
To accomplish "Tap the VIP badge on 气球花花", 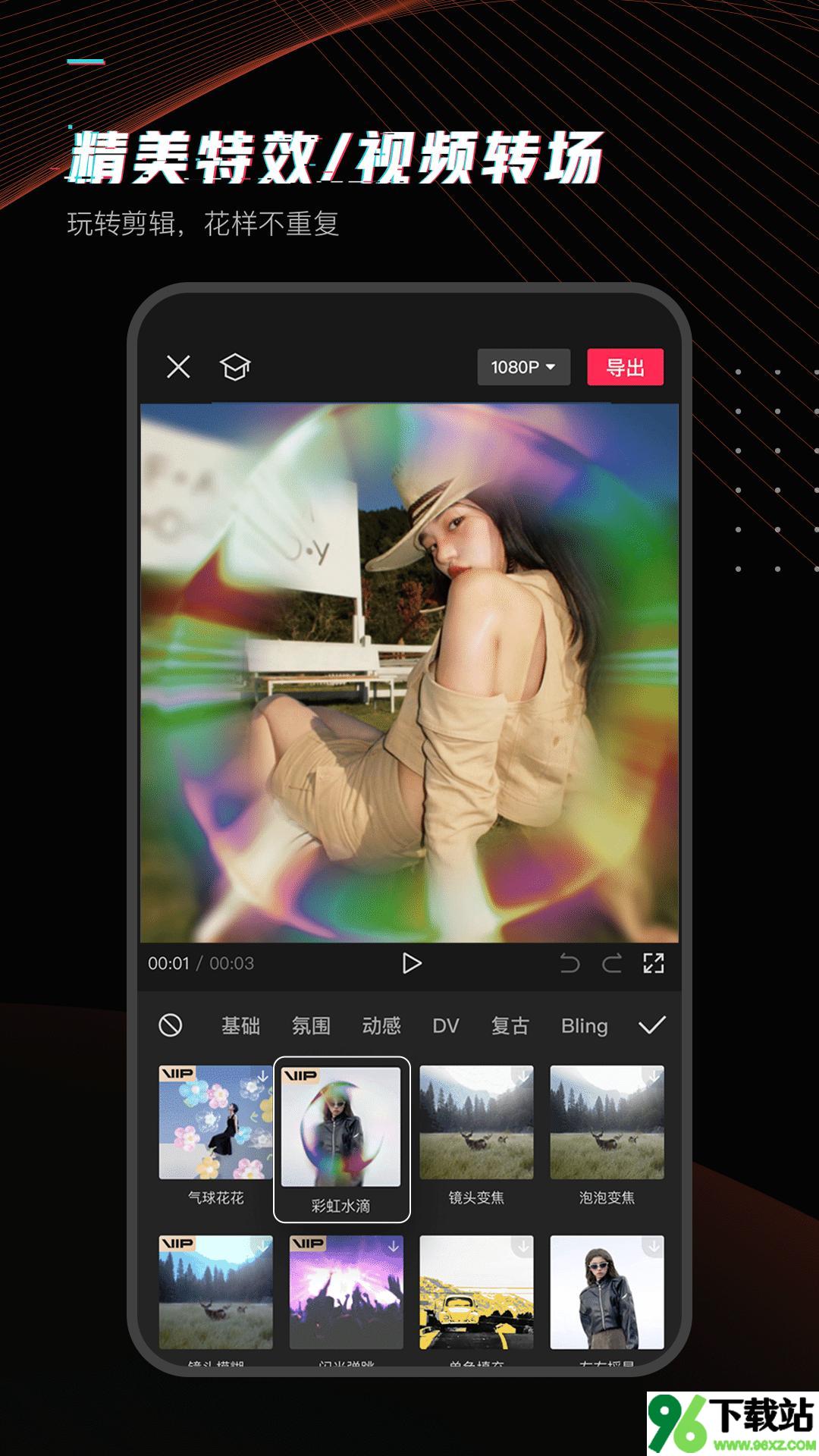I will click(x=177, y=1073).
